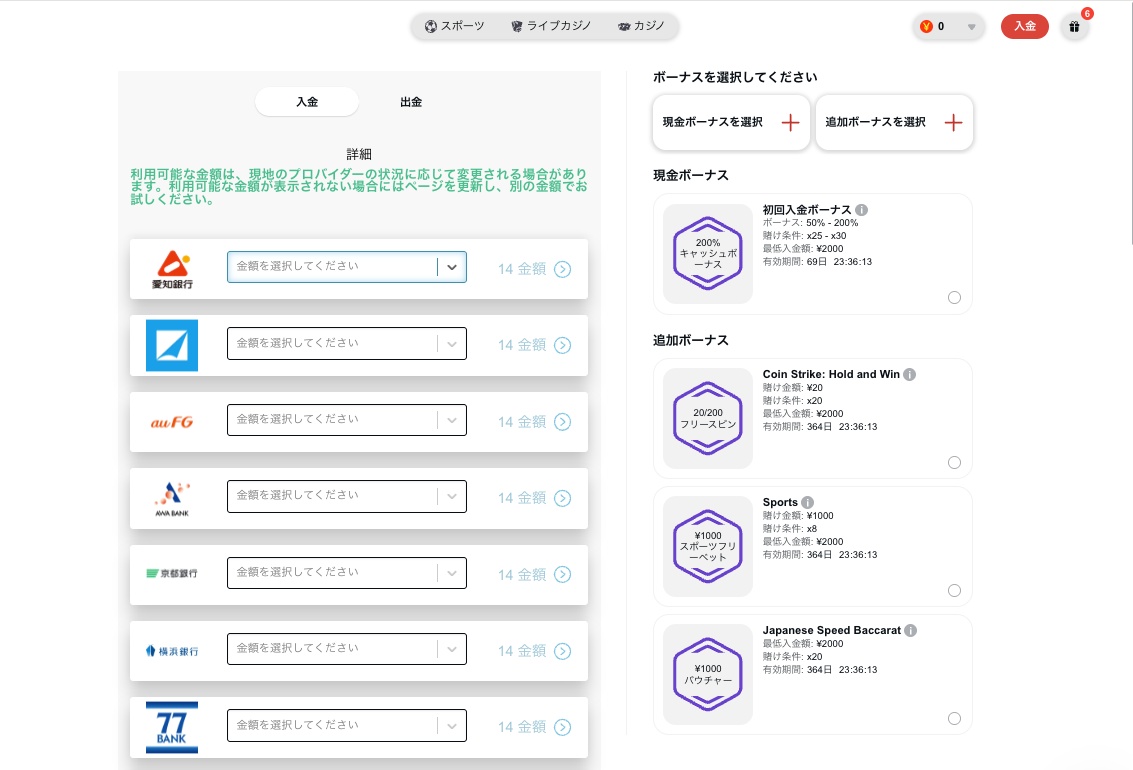Click 14 金額 link for 77 BANK
Screen dimensions: 1133x770
pos(522,727)
